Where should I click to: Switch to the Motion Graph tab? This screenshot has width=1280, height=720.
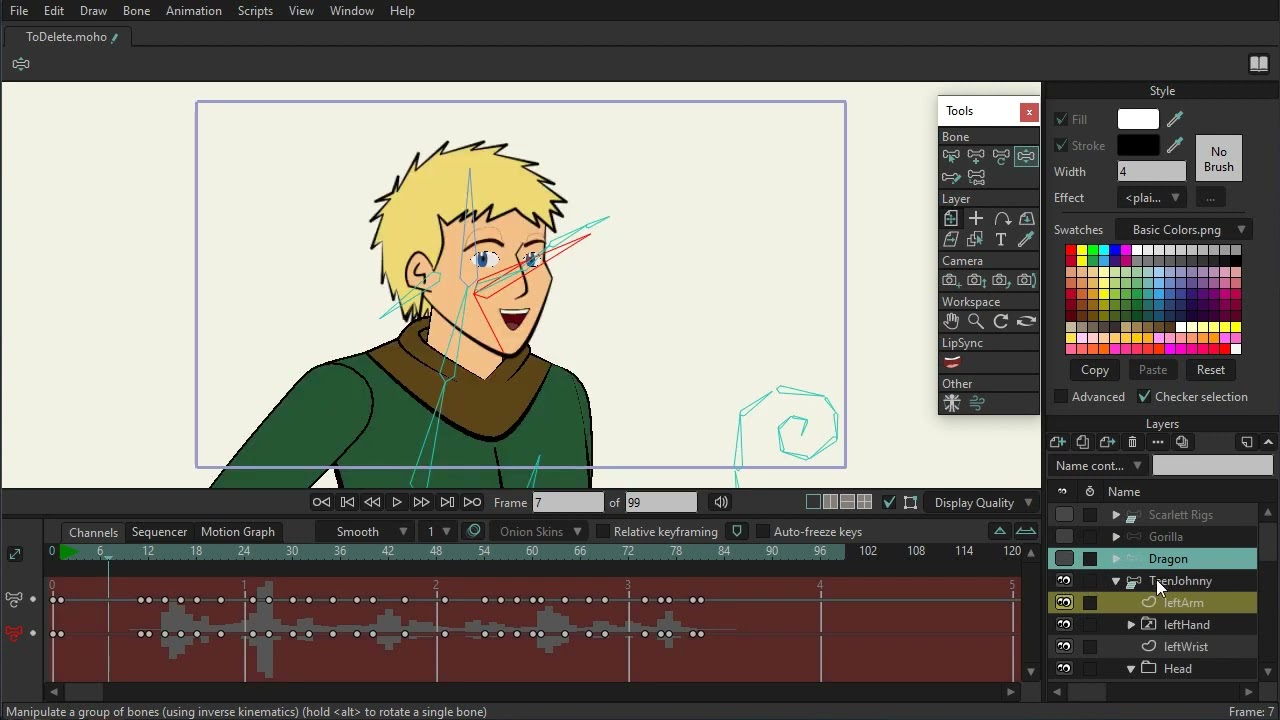(238, 532)
